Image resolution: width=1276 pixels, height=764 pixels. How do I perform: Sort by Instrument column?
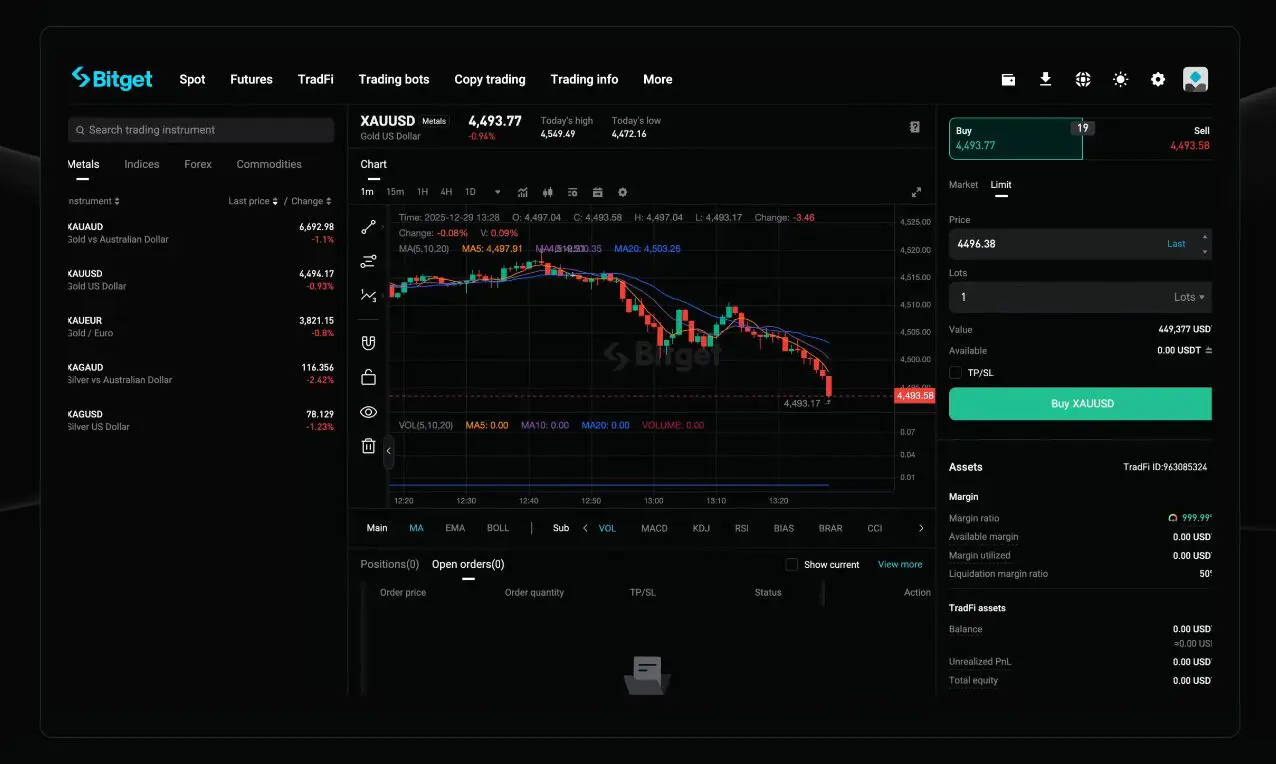click(x=93, y=201)
